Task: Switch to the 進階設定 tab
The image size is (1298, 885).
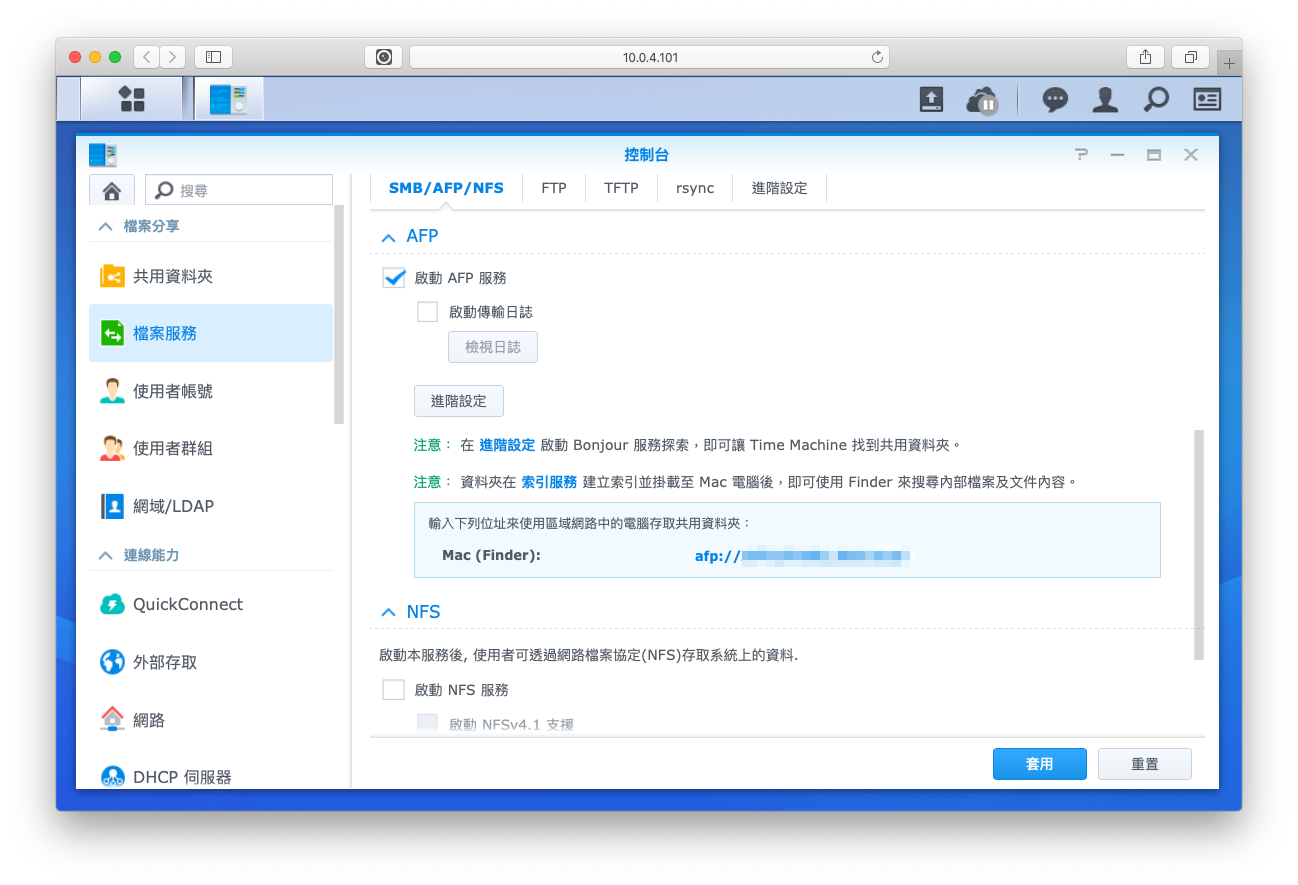Action: pyautogui.click(x=780, y=188)
